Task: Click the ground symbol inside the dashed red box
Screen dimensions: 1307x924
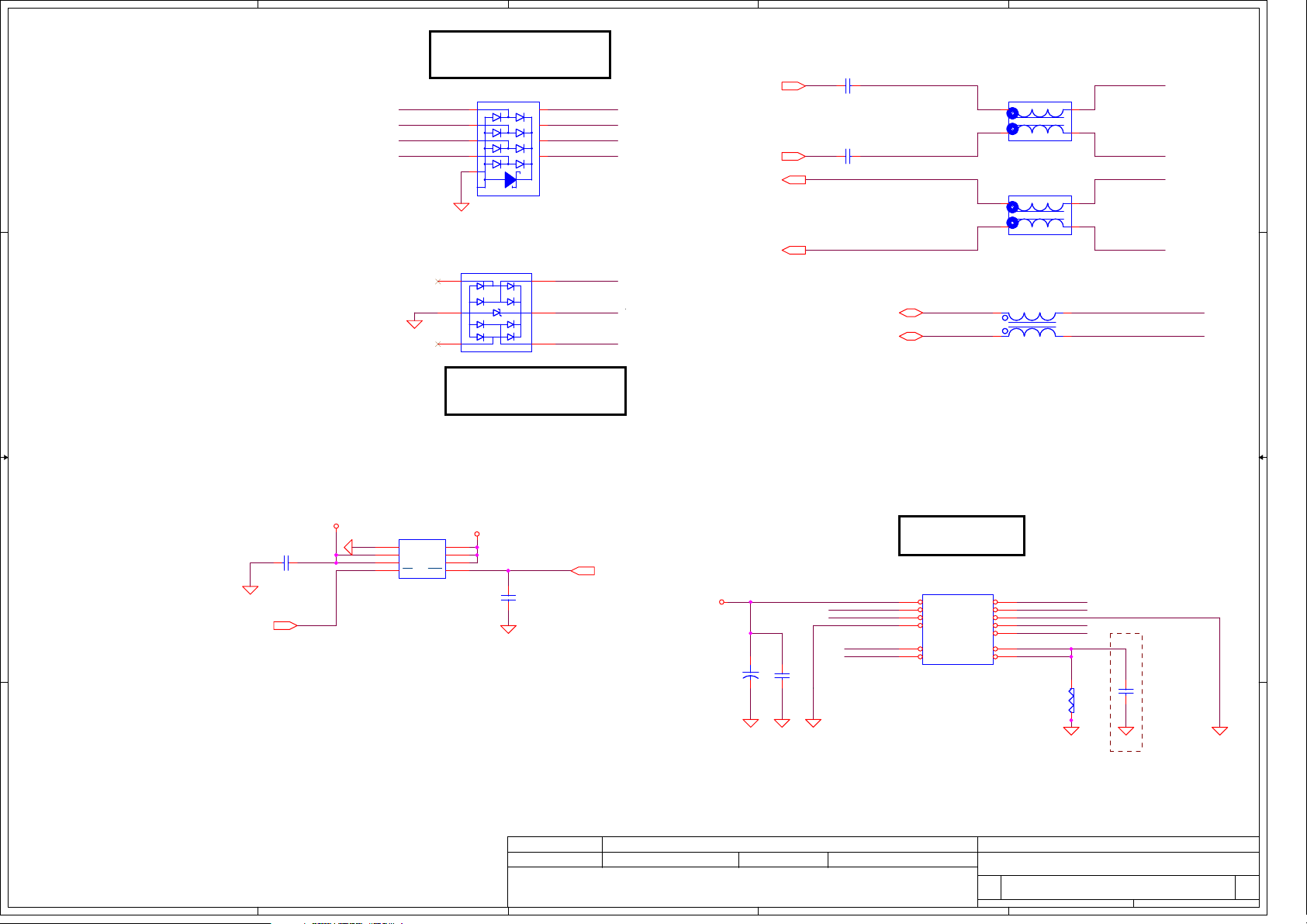Action: click(1126, 731)
